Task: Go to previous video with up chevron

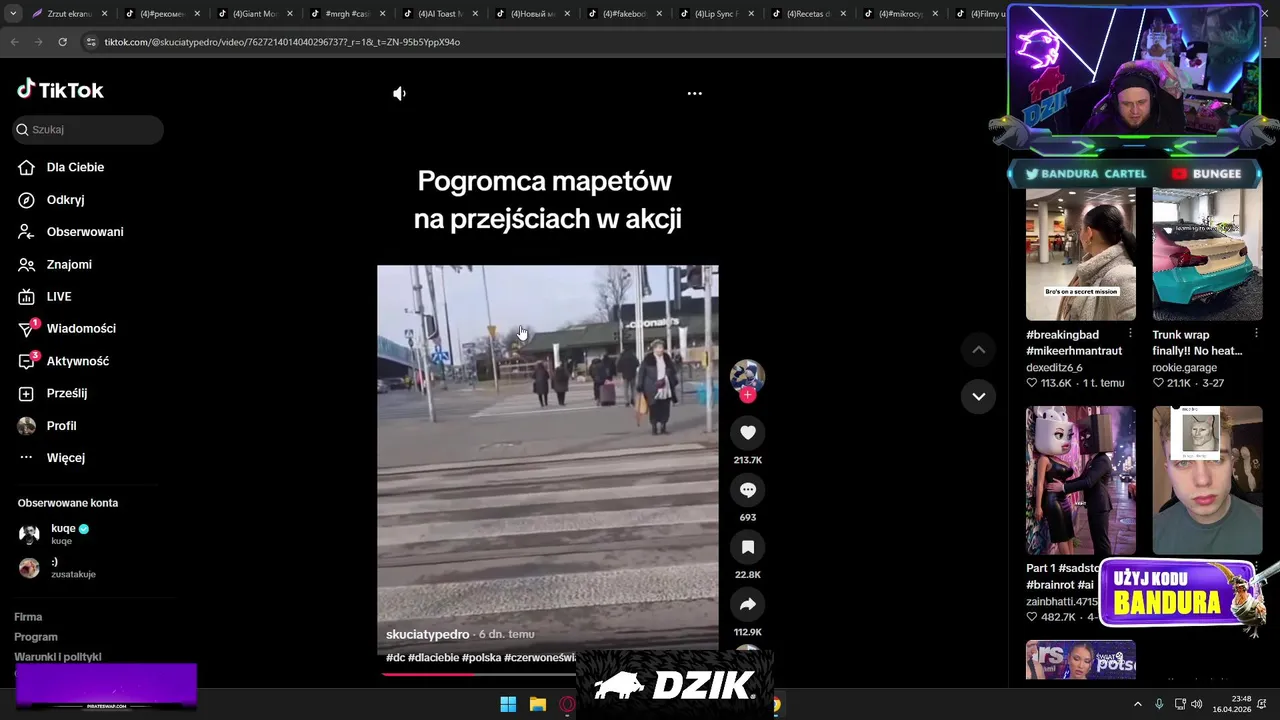Action: click(978, 349)
